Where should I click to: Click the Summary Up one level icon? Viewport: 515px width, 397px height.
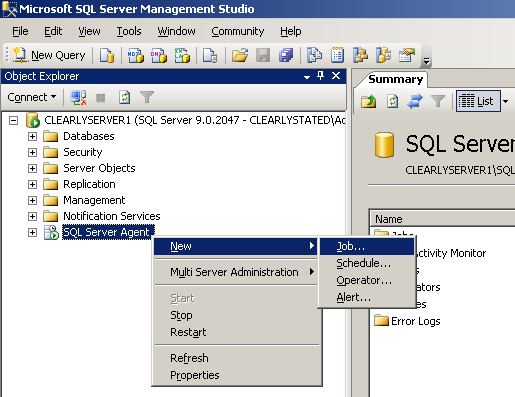pos(369,101)
